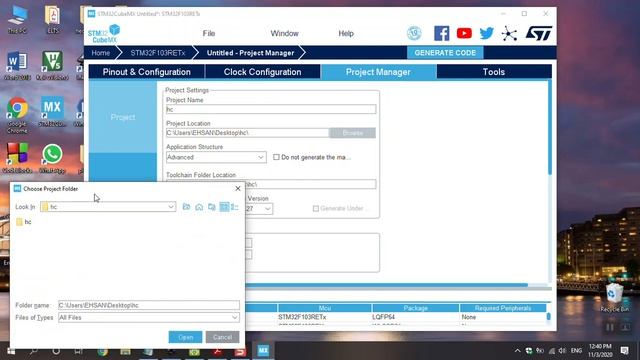640x360 pixels.
Task: Select the hc folder in file list
Action: (x=24, y=222)
